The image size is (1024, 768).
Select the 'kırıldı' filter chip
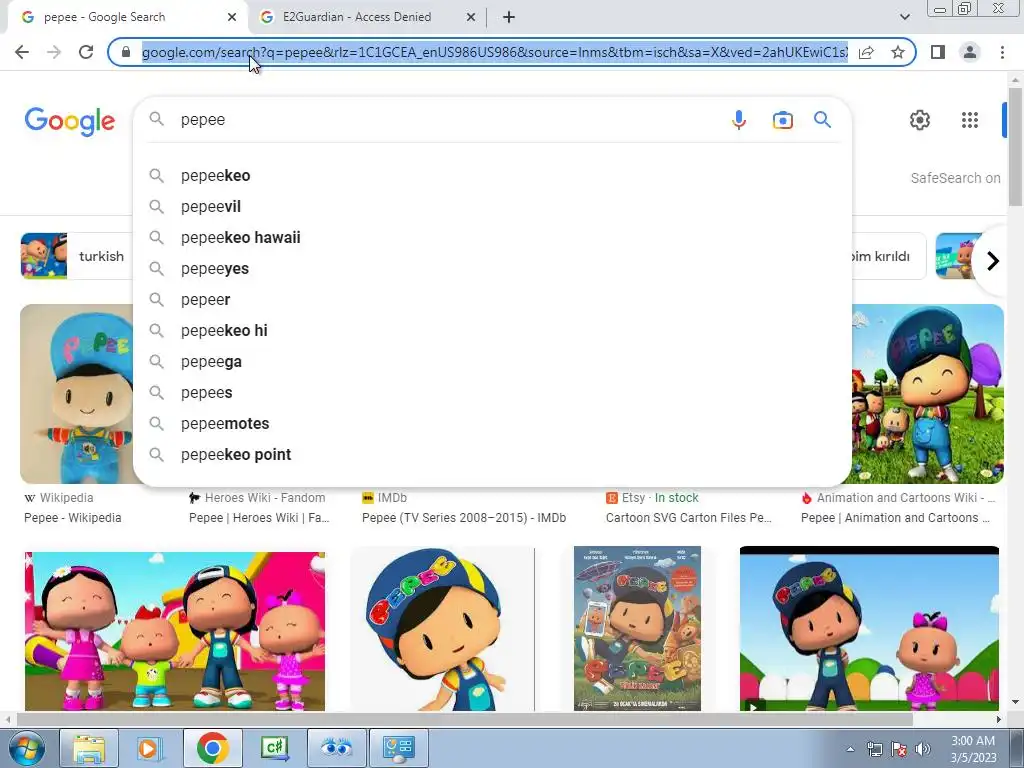(x=888, y=256)
